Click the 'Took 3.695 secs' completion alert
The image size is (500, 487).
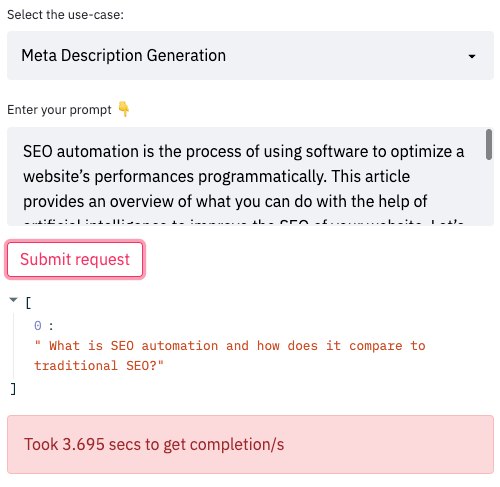[250, 444]
